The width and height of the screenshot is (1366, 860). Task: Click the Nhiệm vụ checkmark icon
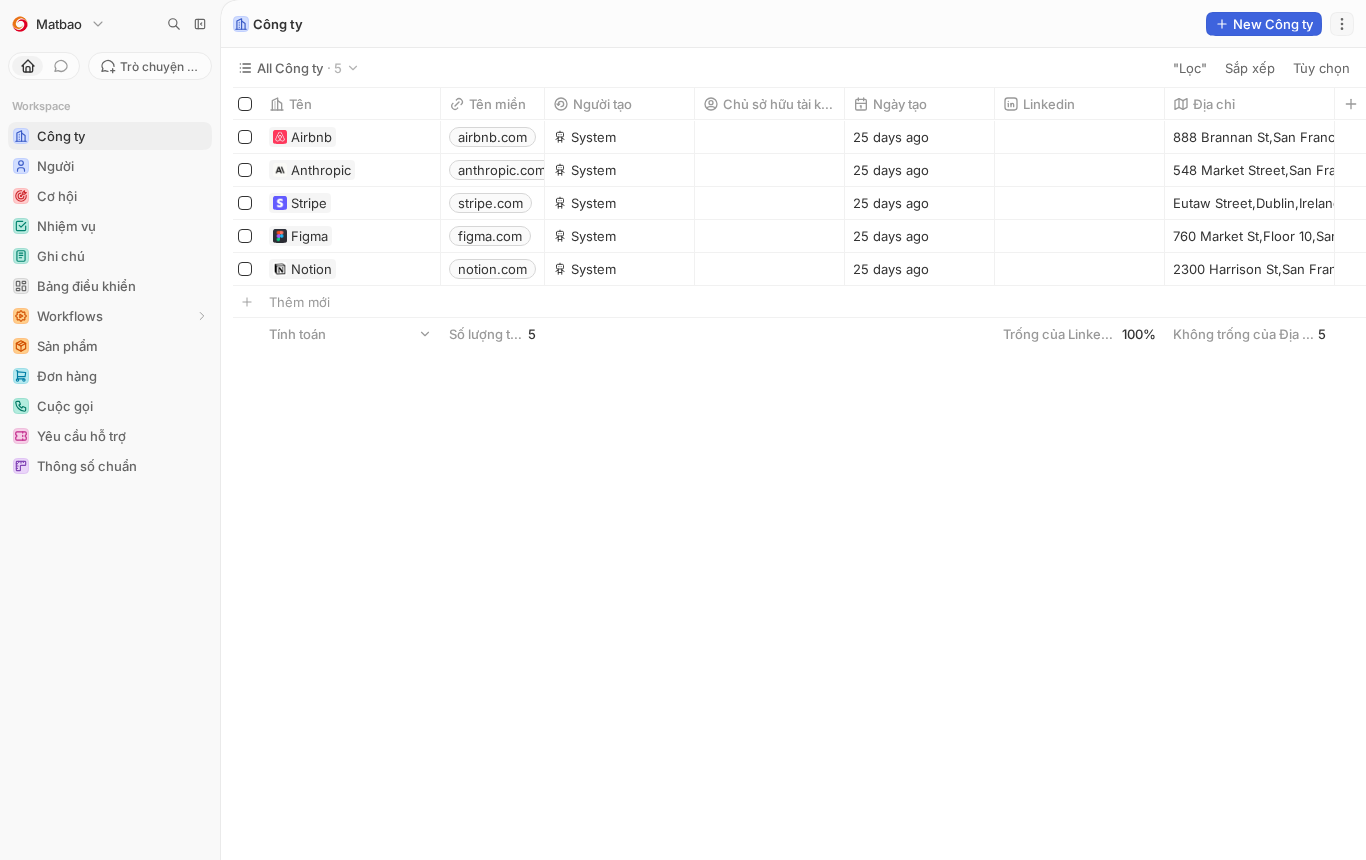[x=21, y=226]
